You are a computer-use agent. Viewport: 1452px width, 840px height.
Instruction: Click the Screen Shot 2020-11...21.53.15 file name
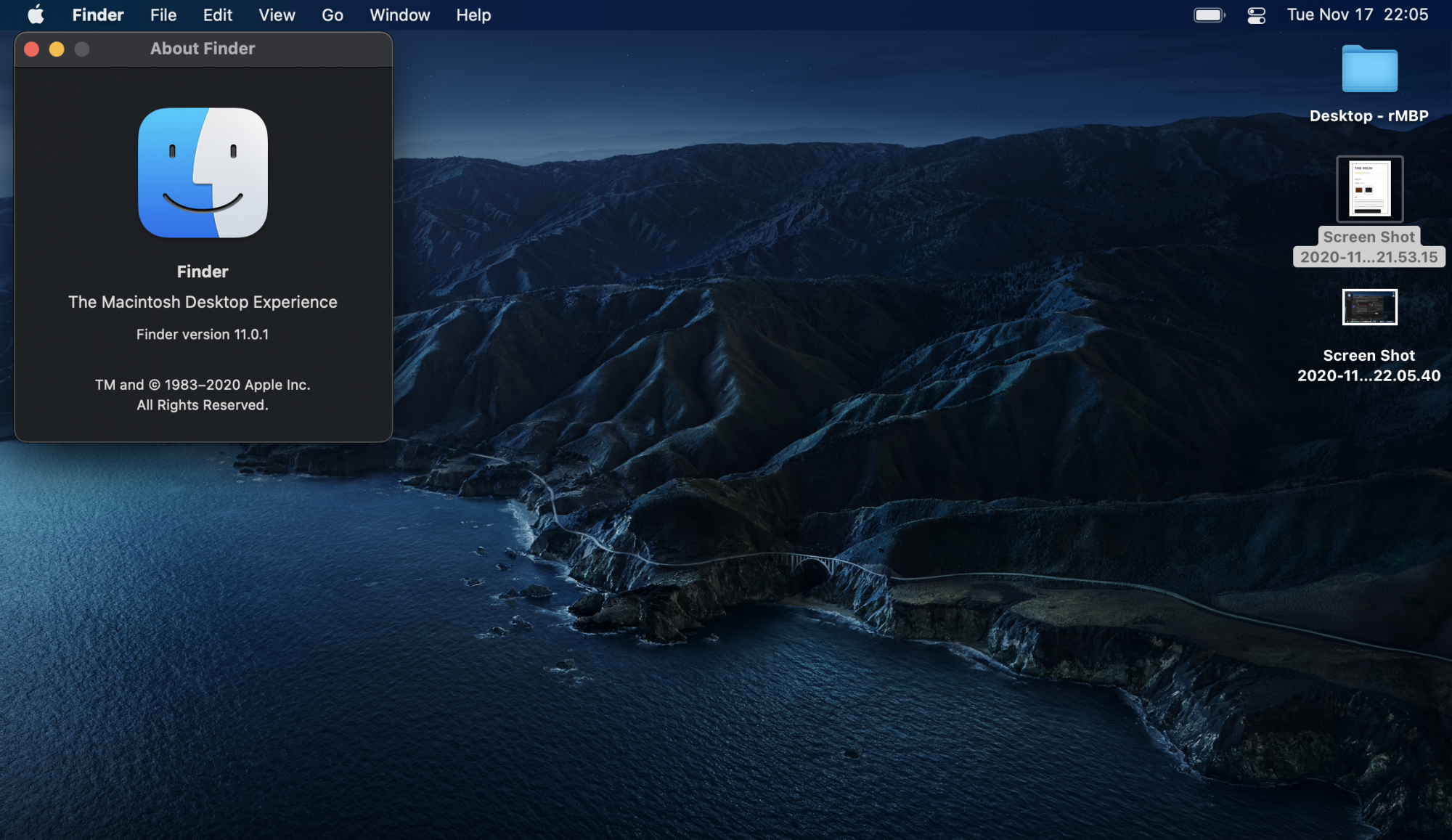(x=1369, y=247)
